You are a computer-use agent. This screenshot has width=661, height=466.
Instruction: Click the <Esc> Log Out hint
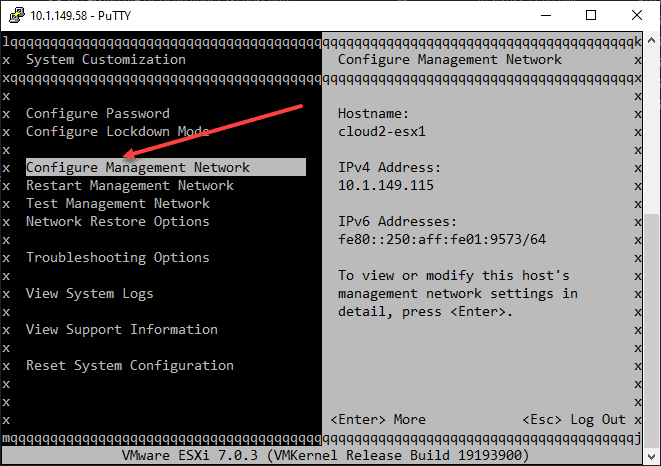click(x=574, y=420)
